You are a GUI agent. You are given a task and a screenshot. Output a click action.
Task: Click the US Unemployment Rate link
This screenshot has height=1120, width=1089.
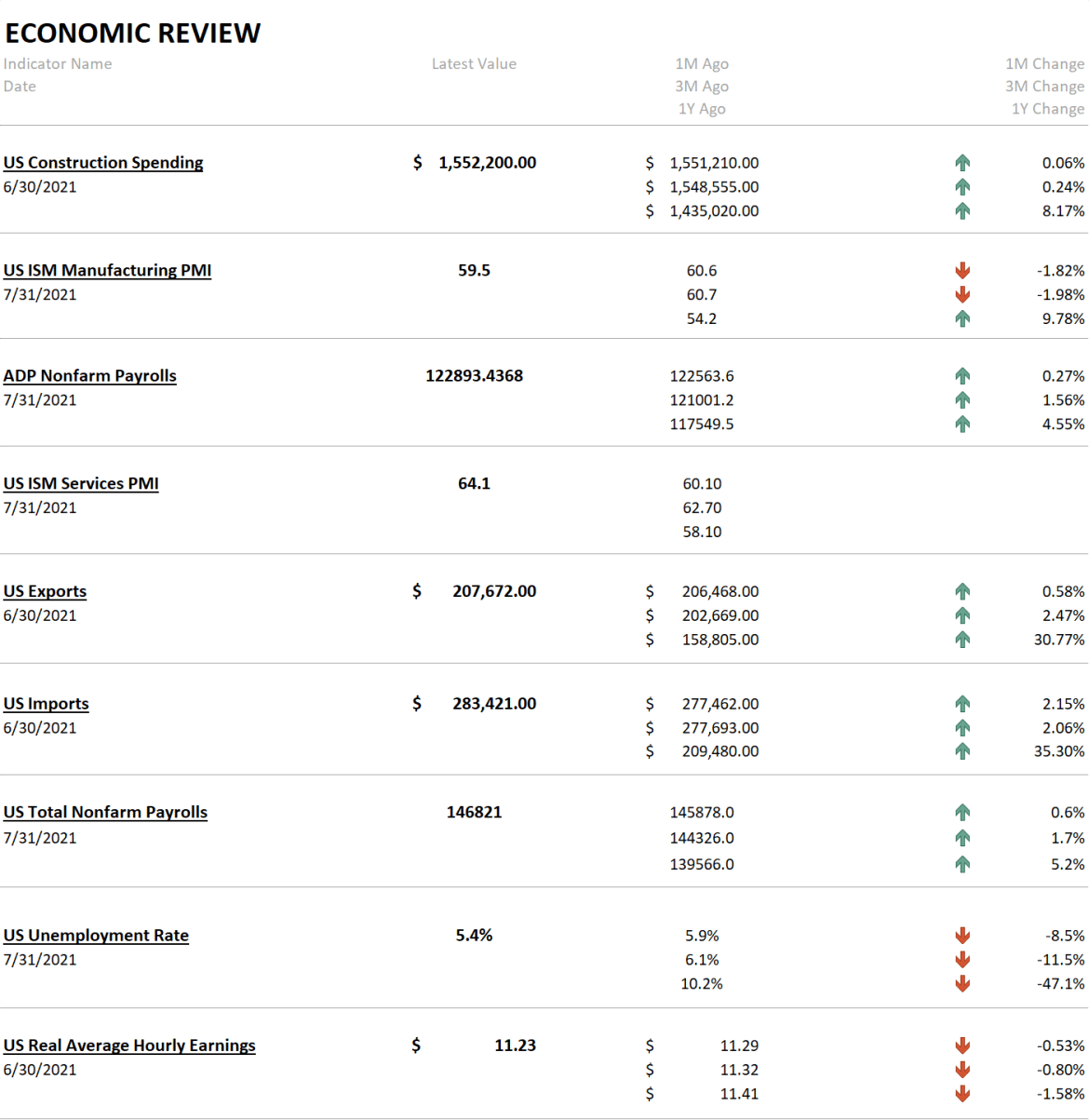coord(96,936)
